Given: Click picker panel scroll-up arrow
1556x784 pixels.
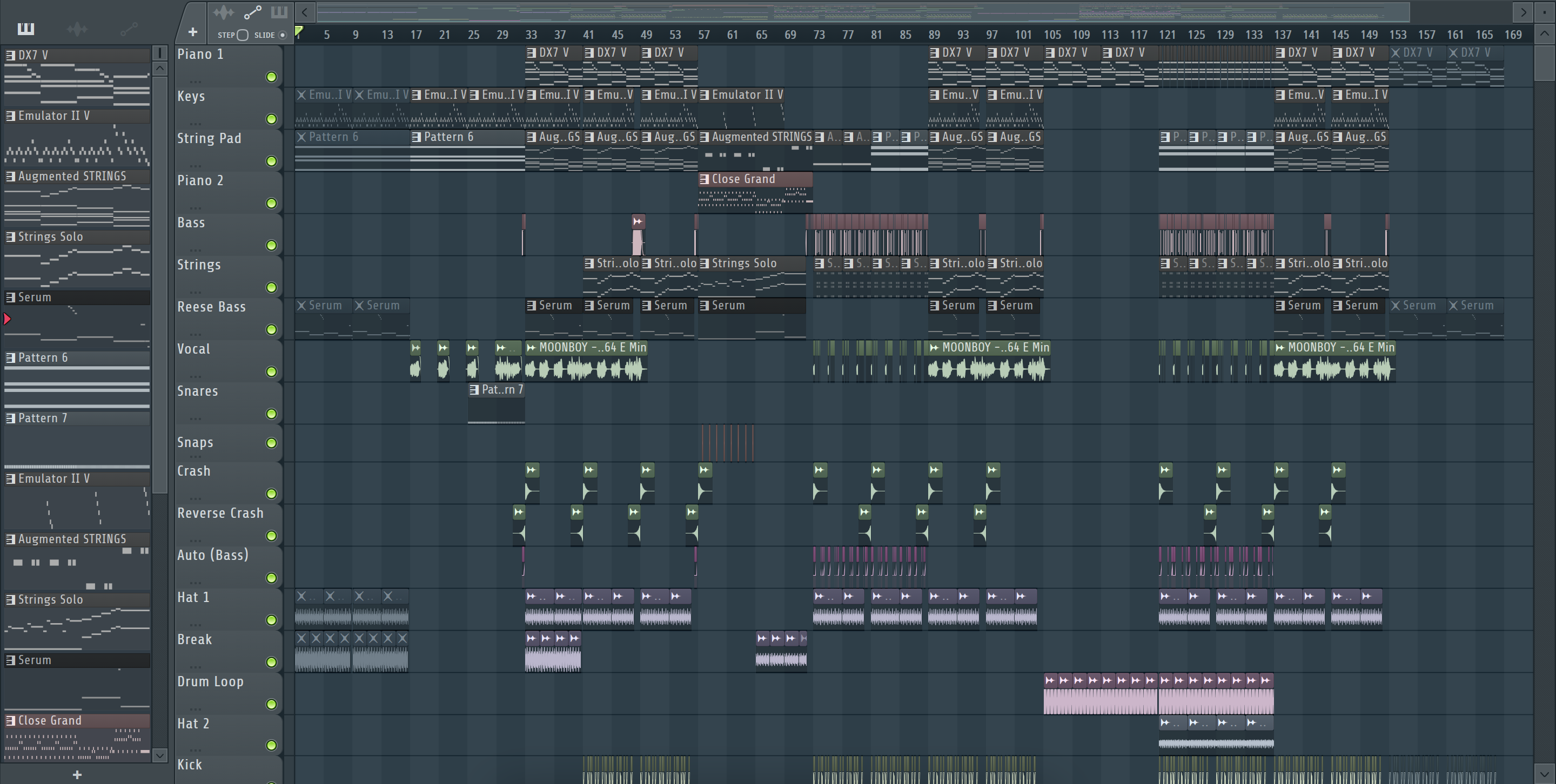Looking at the screenshot, I should point(159,68).
